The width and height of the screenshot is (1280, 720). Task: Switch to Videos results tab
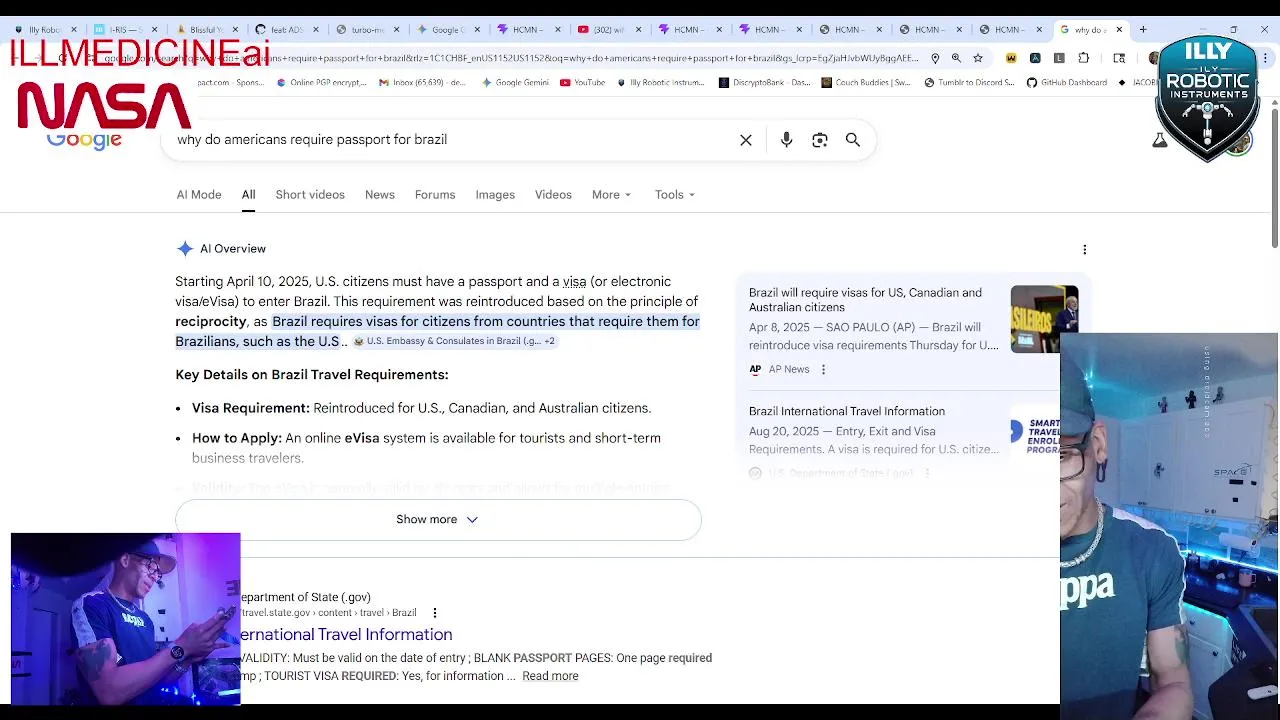[x=553, y=195]
